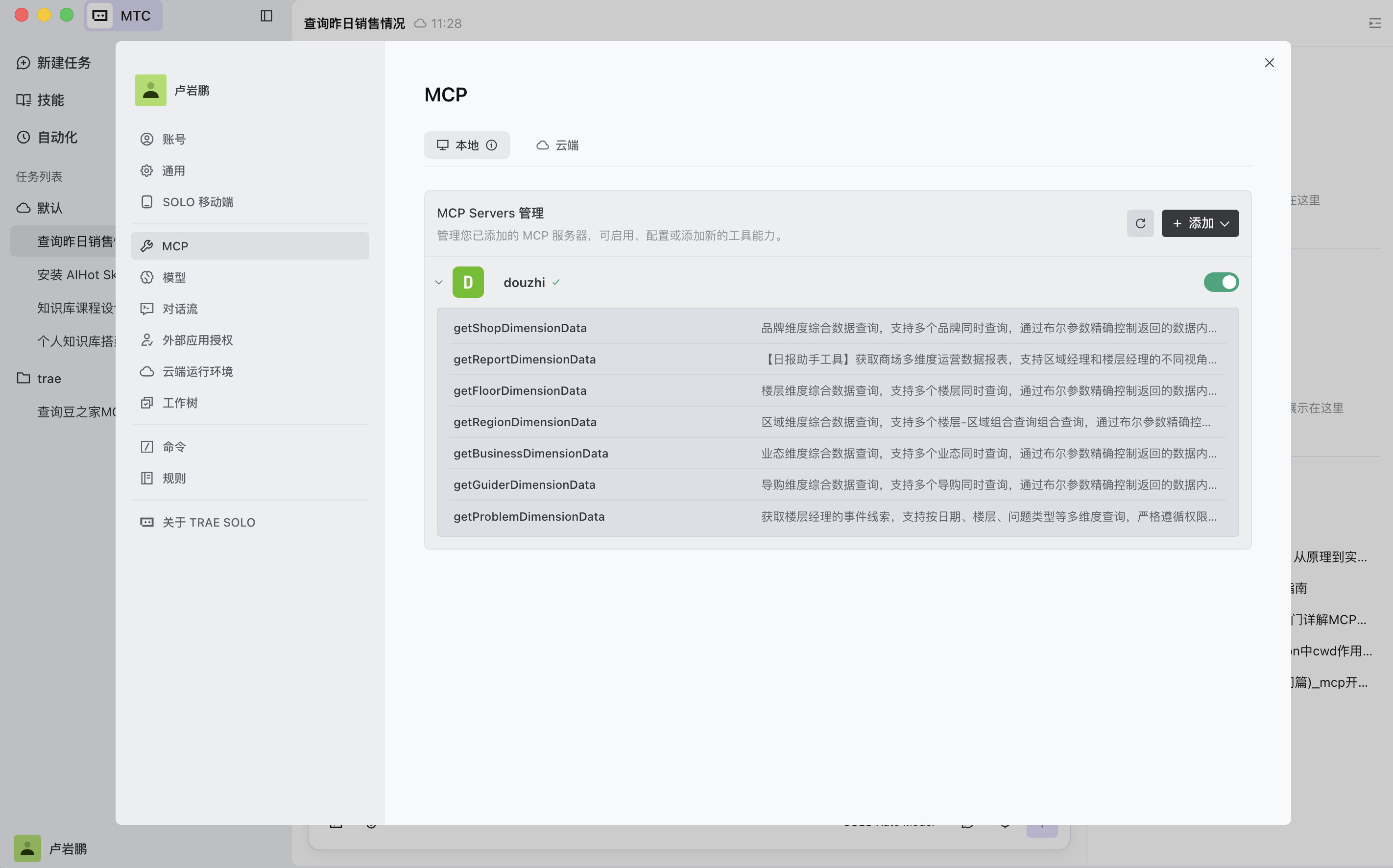The height and width of the screenshot is (868, 1393).
Task: Select getRegionDimensionData tool row
Action: (838, 422)
